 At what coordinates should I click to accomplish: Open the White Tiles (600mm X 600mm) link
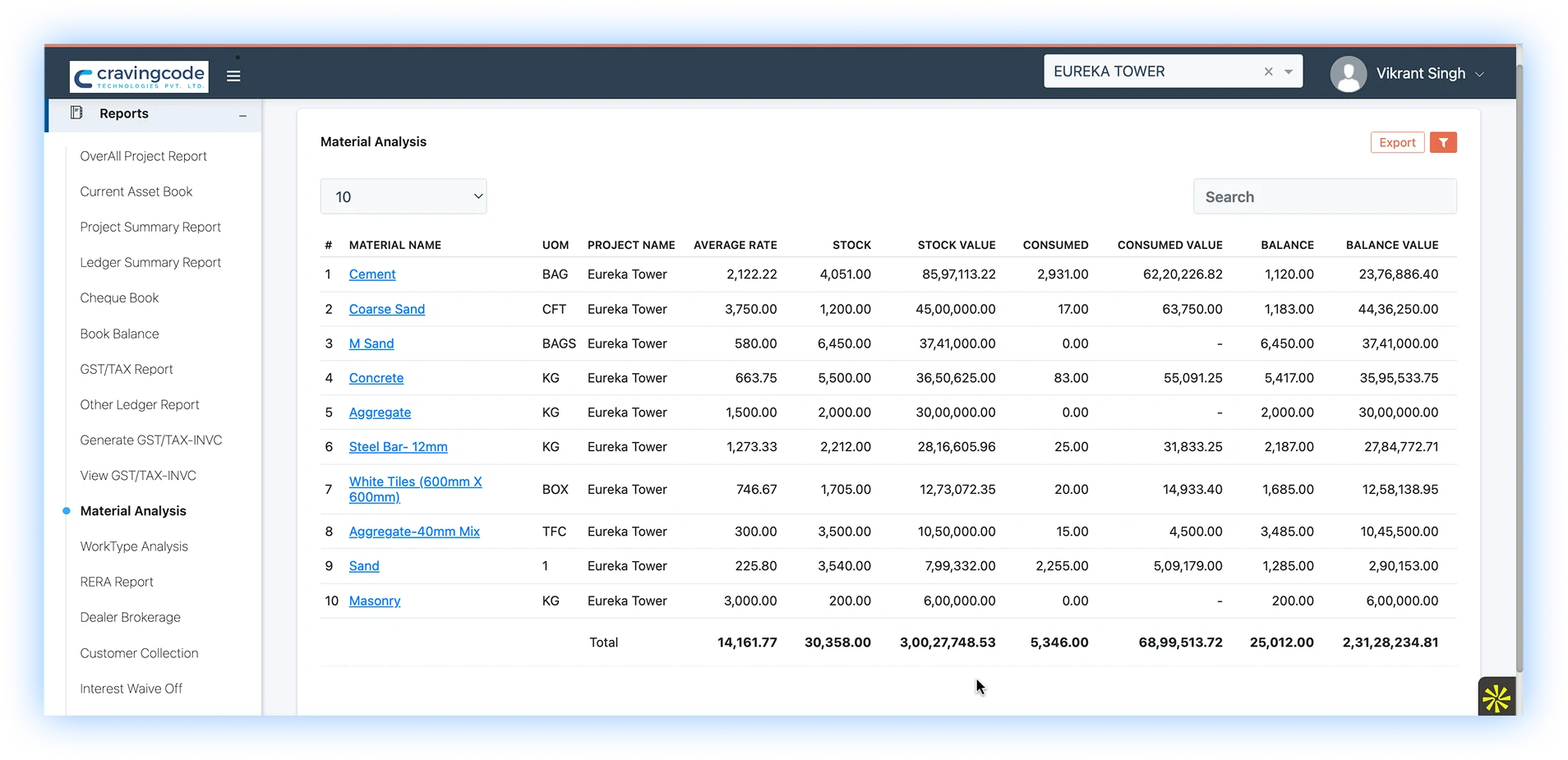tap(416, 489)
